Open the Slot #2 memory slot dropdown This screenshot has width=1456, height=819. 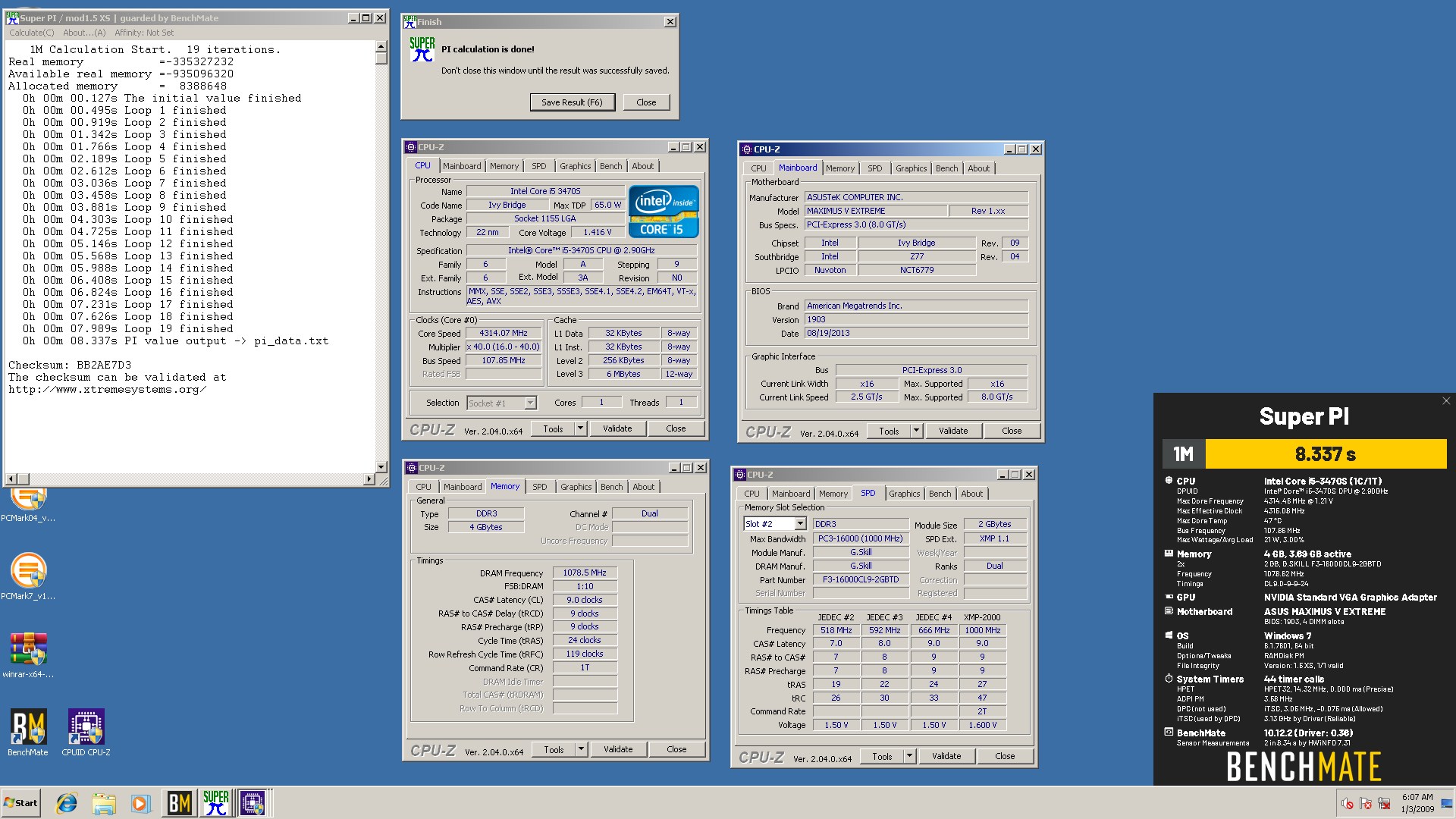tap(800, 524)
